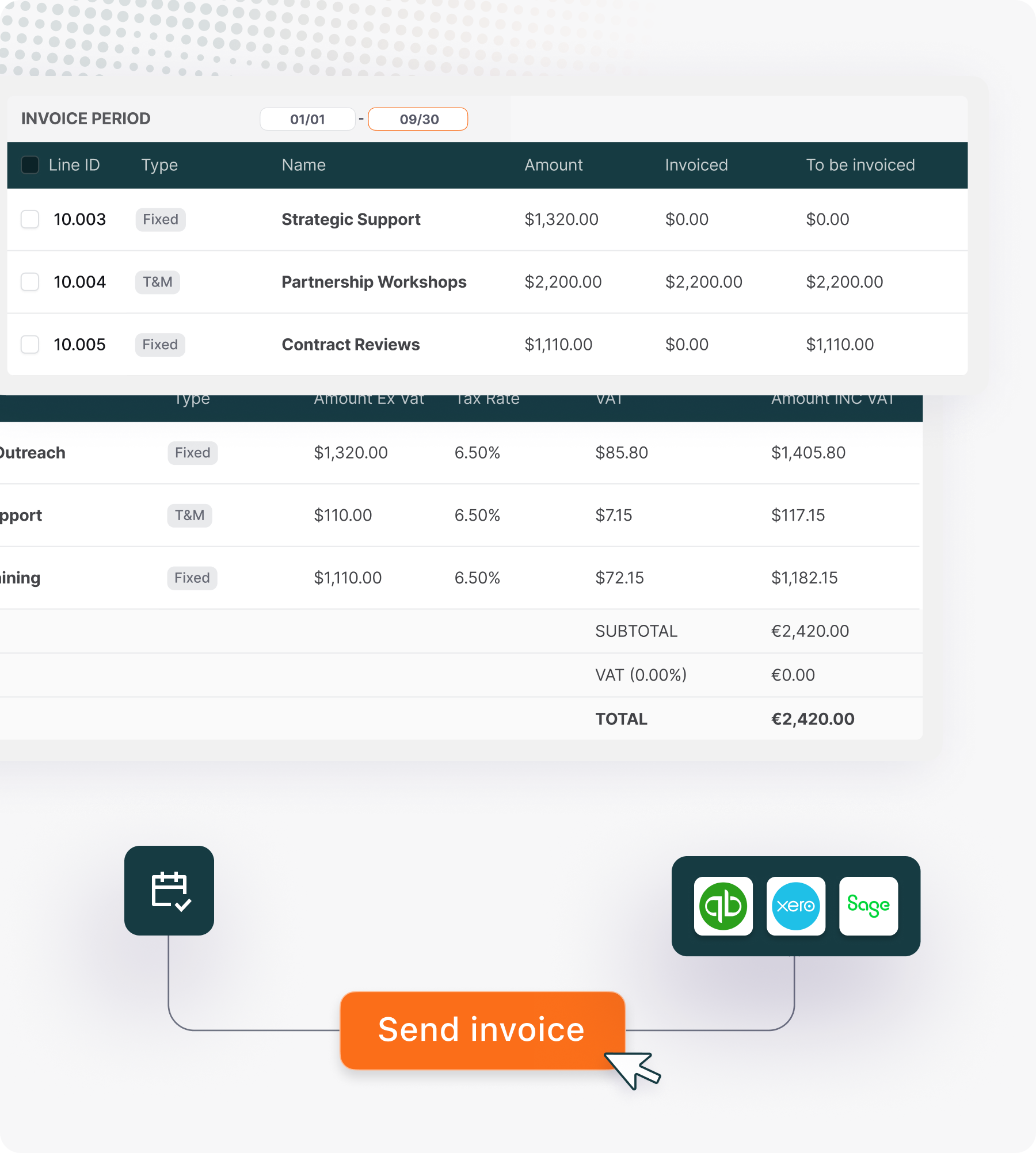
Task: Click the Amount column header
Action: (554, 165)
